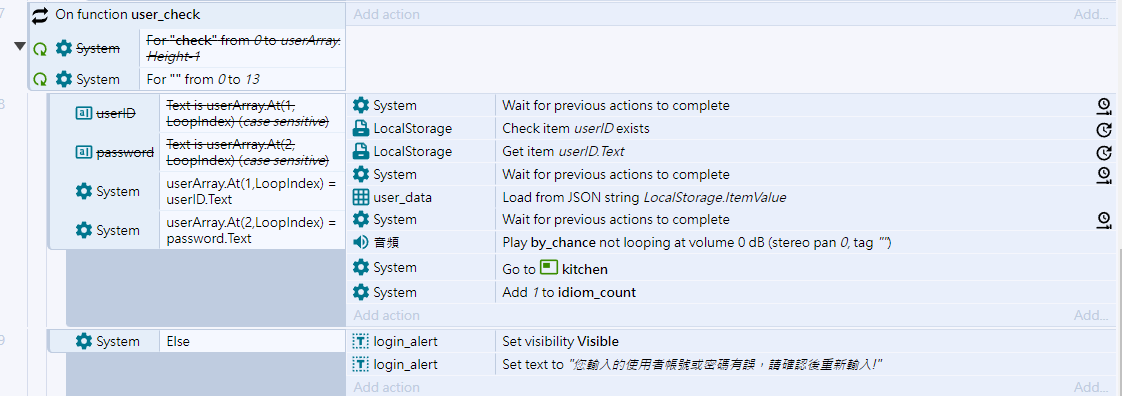Click the password text input object icon
1122x396 pixels.
pos(84,152)
